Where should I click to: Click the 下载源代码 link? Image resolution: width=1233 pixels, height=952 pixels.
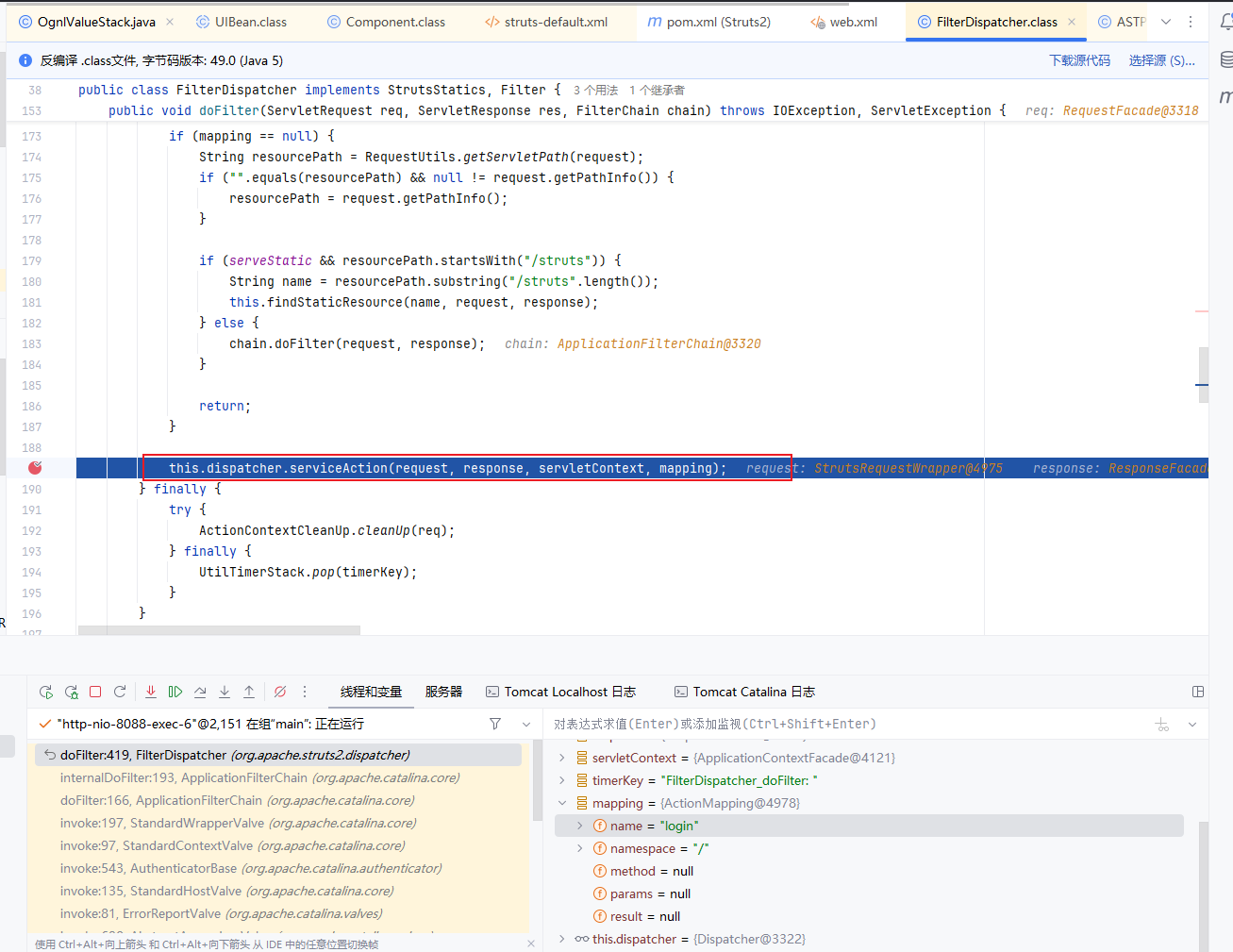click(x=1079, y=60)
